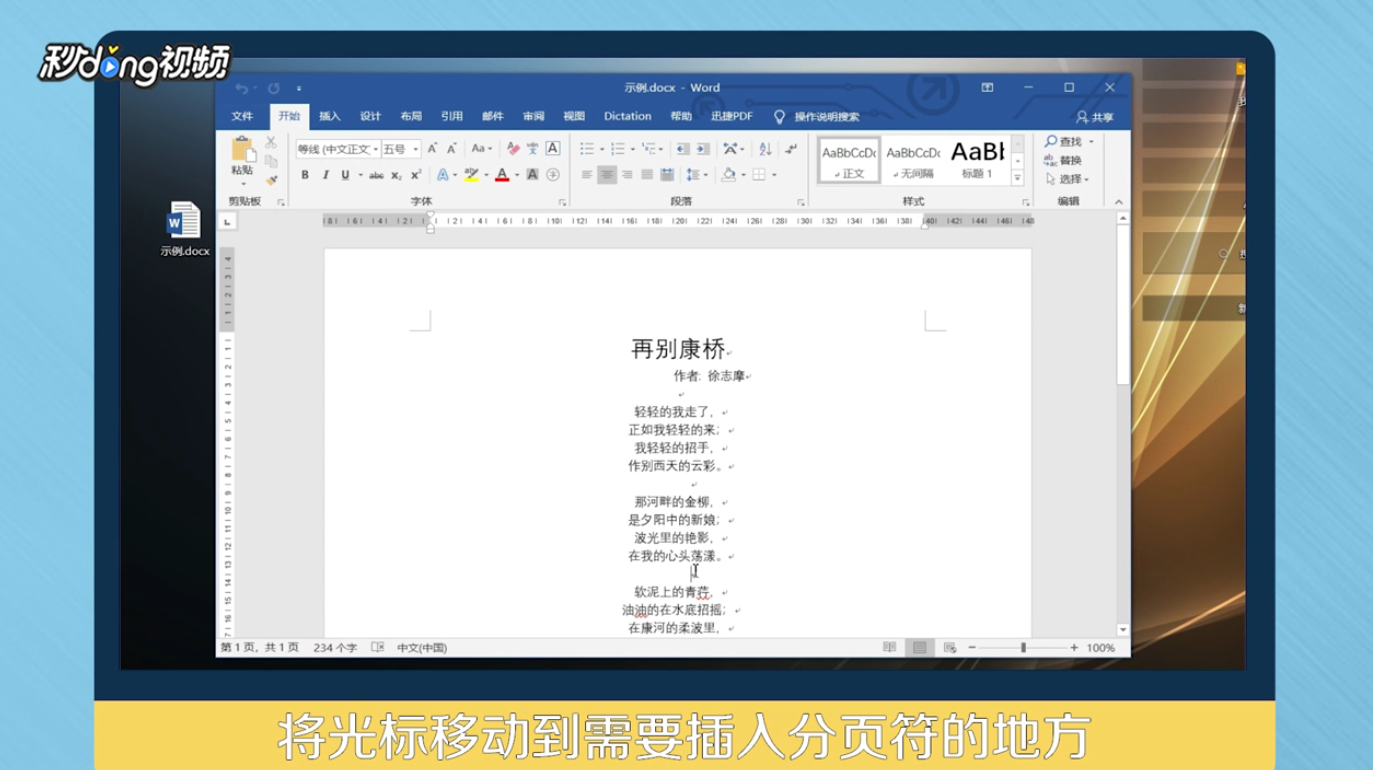Click the phonetic guide (拼音) icon
The image size is (1373, 770).
click(532, 149)
